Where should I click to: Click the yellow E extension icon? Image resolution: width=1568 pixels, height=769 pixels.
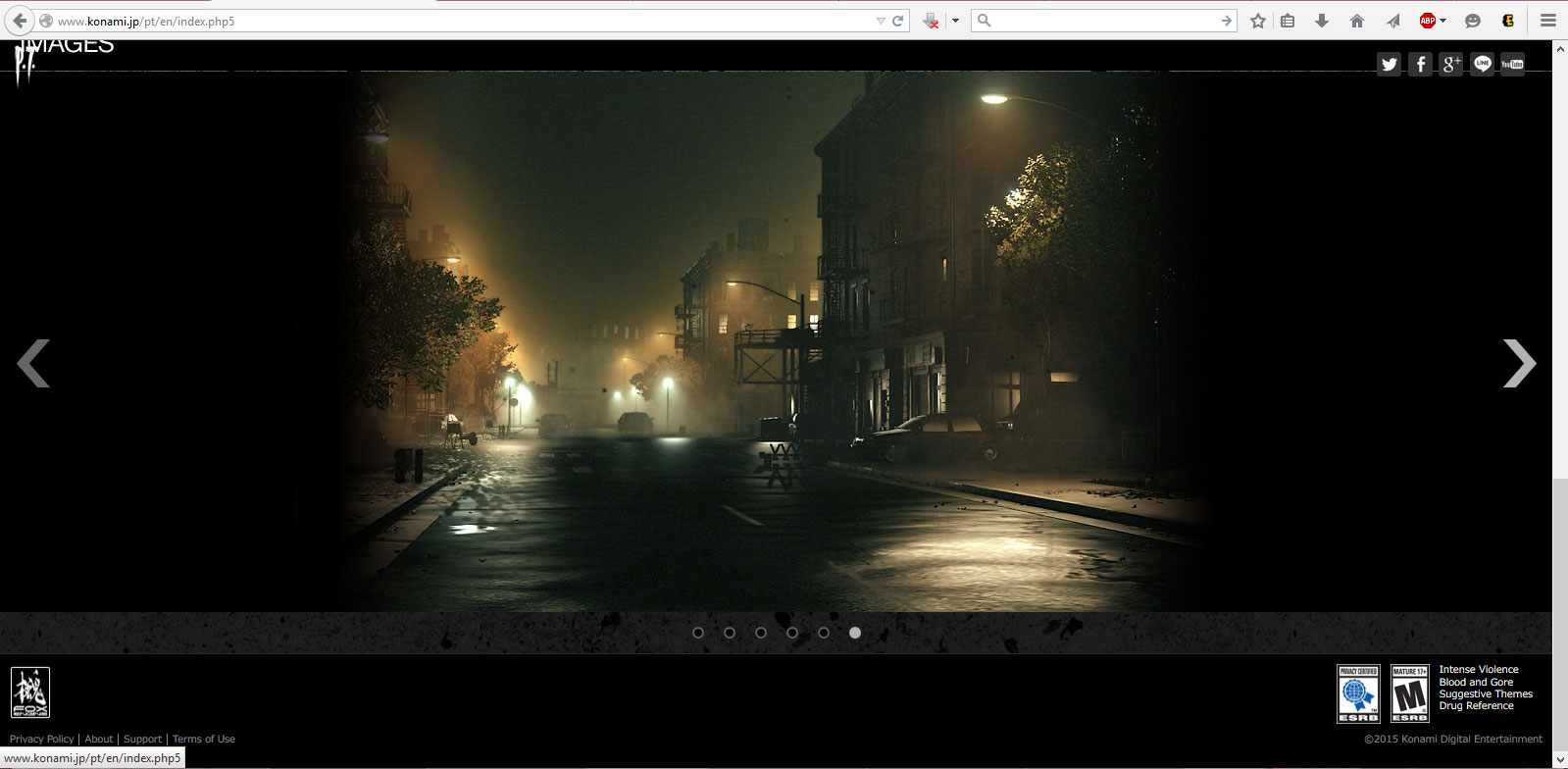coord(1508,21)
